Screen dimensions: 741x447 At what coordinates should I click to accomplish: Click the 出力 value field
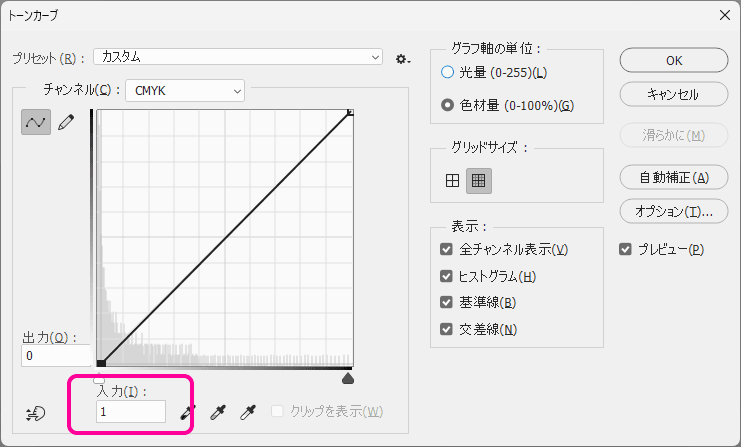point(56,355)
